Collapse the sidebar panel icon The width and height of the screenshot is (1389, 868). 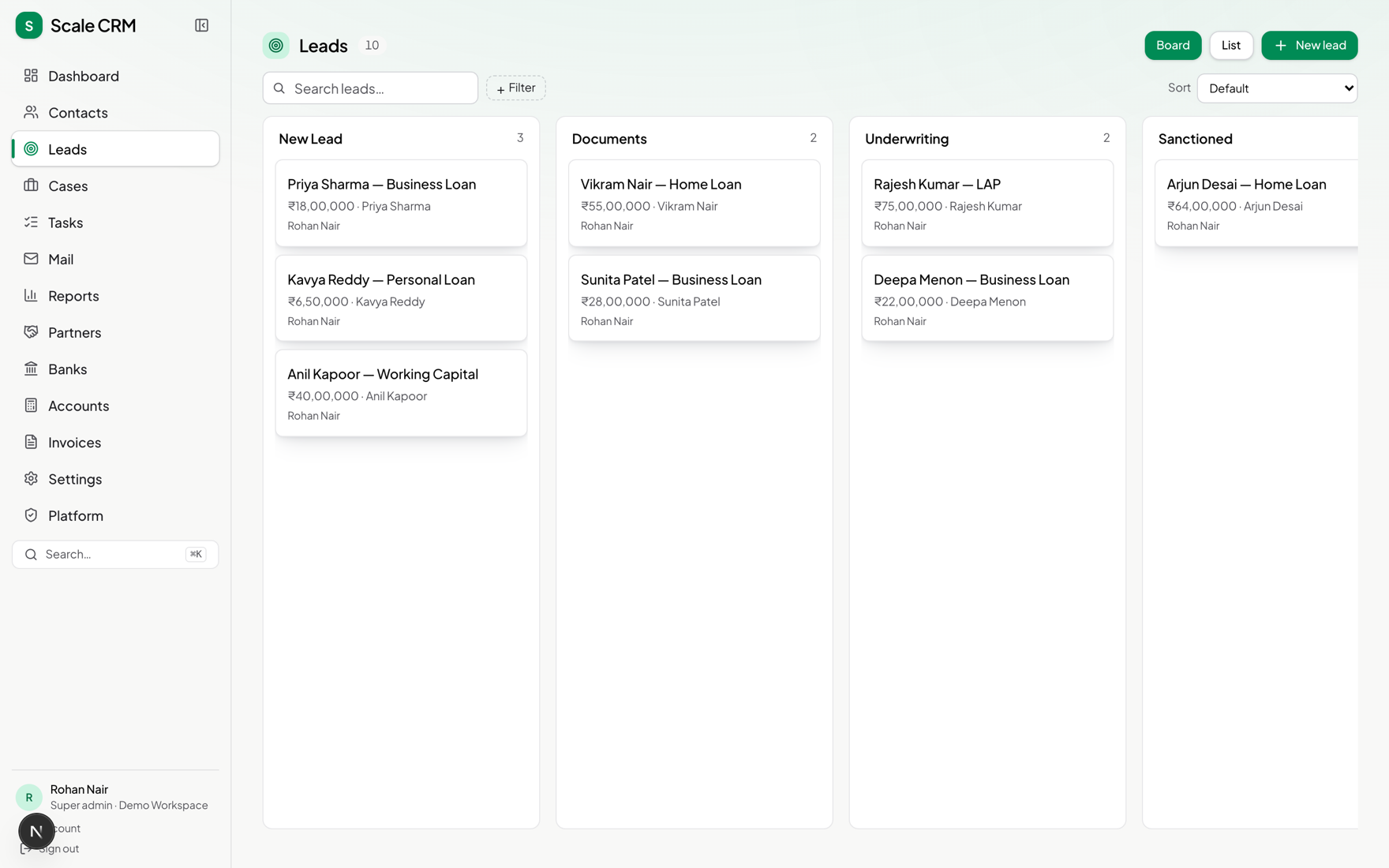[x=201, y=25]
